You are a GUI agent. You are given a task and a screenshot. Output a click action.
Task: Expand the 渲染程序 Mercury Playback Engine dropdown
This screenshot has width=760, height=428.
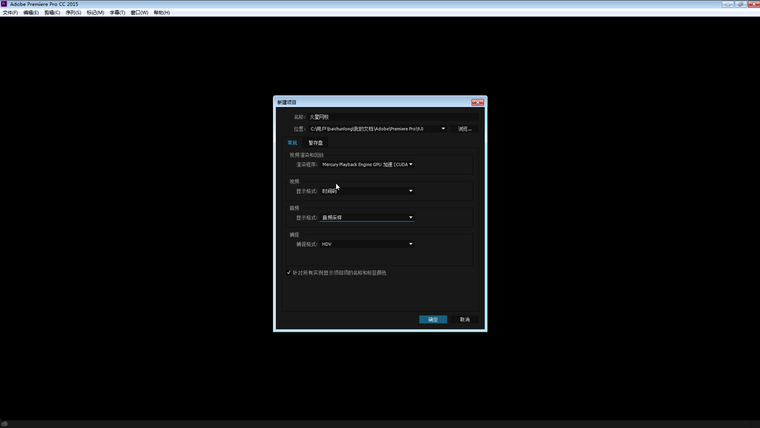click(x=366, y=164)
